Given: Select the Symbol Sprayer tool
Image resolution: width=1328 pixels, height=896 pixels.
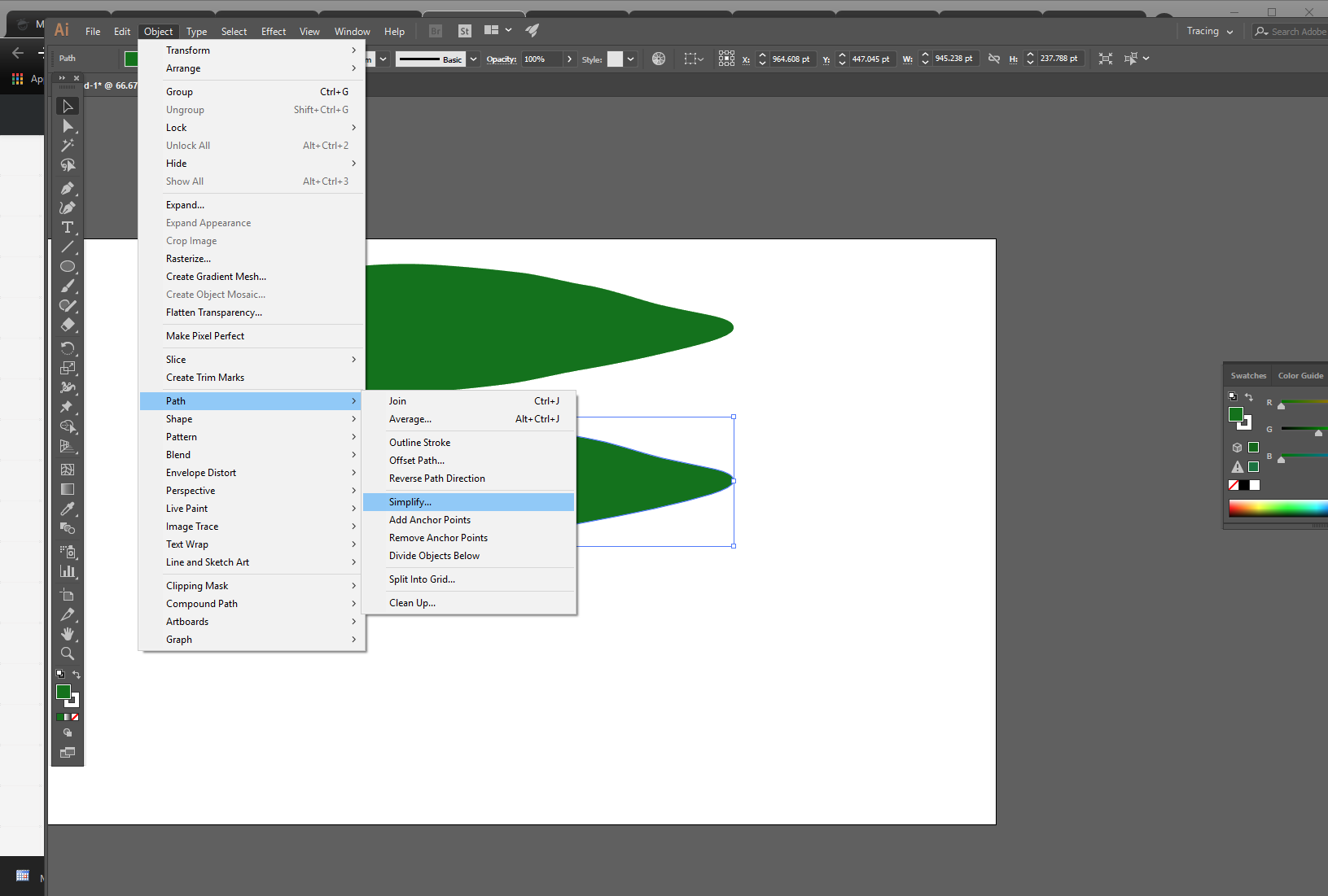Looking at the screenshot, I should pos(68,552).
